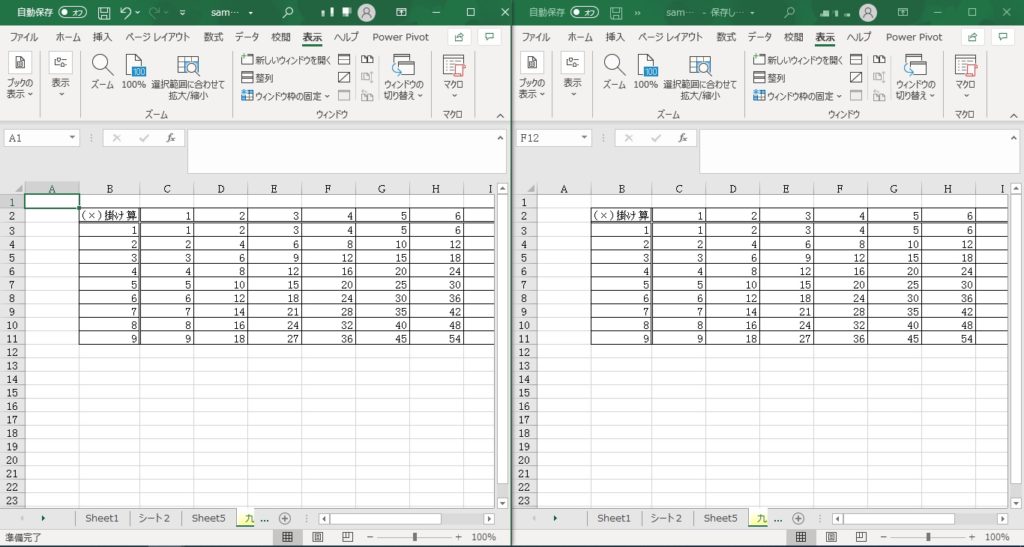Click the new sheet plus button in the left window
The image size is (1024, 547).
pos(285,519)
